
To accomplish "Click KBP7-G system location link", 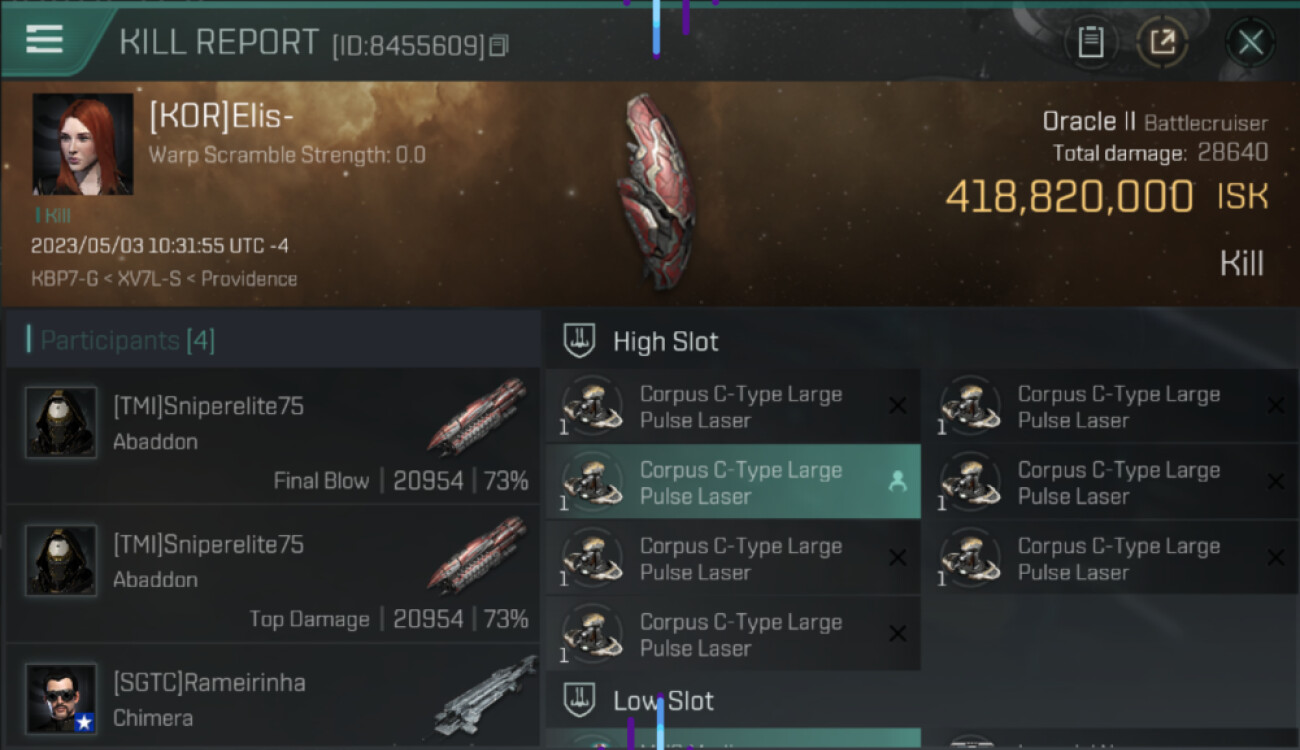I will click(x=63, y=279).
